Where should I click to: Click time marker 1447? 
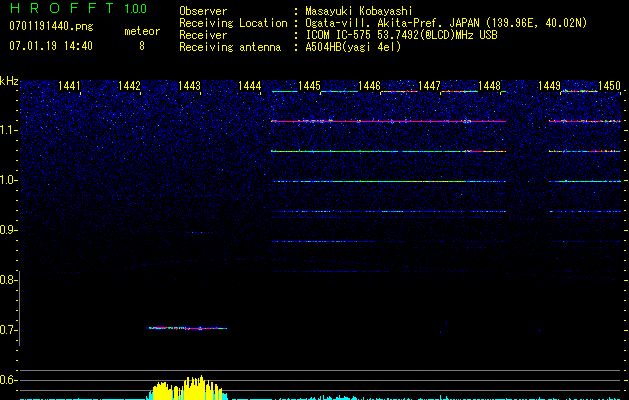click(429, 86)
